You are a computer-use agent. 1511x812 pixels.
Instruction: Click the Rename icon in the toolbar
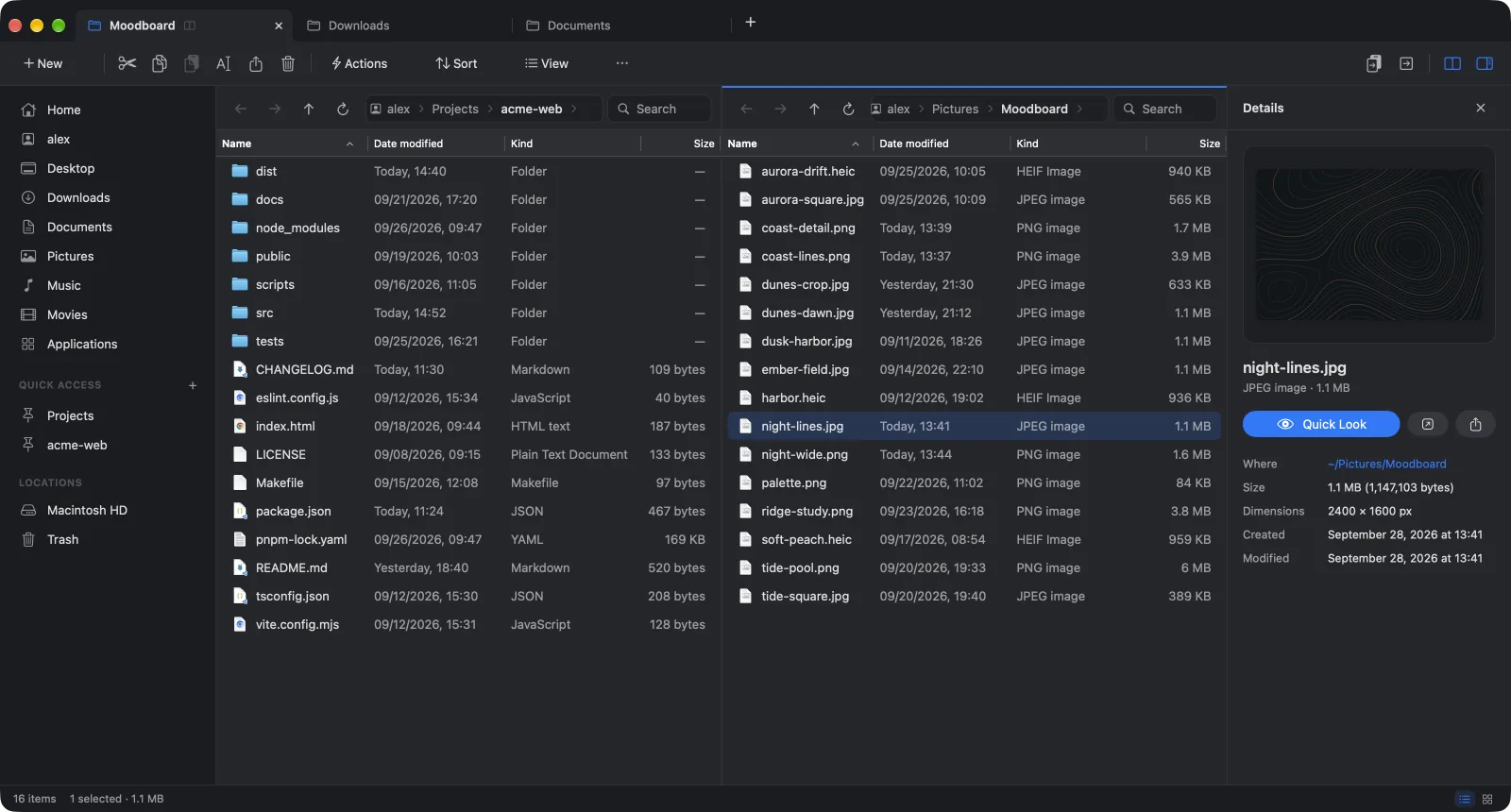click(224, 63)
